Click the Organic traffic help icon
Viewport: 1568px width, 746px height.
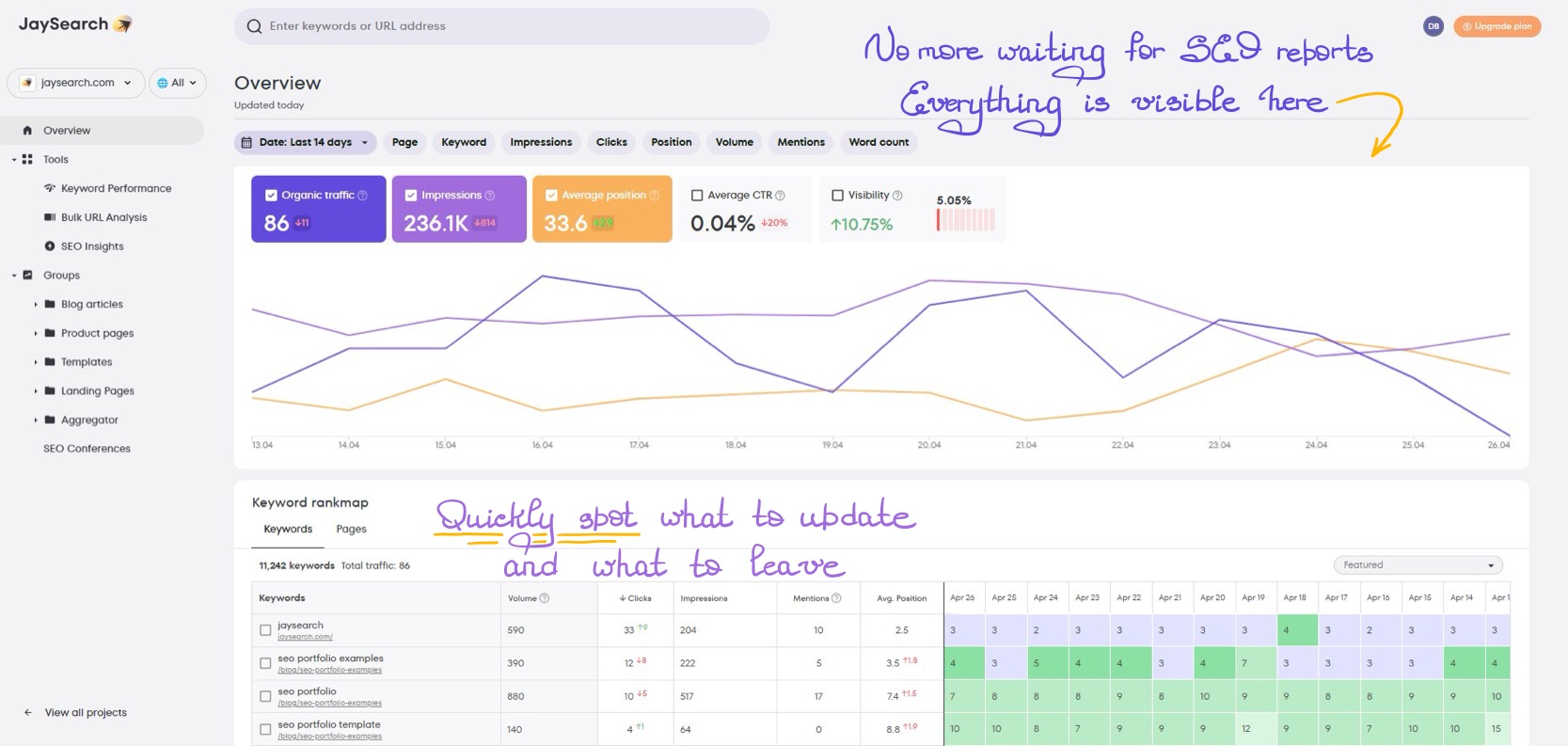(x=362, y=196)
